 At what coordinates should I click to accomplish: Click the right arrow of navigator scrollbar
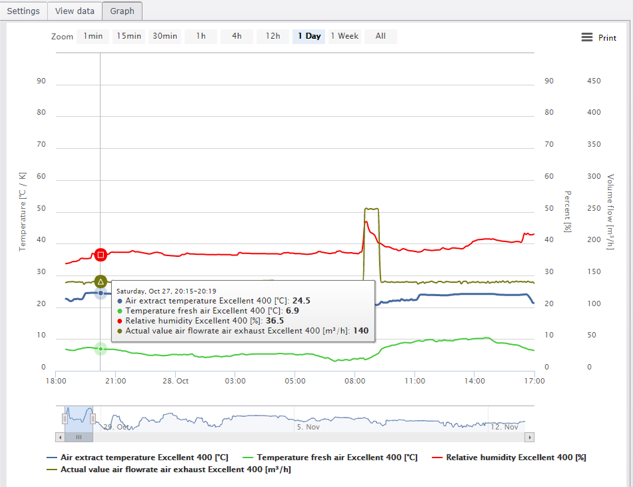(x=530, y=437)
